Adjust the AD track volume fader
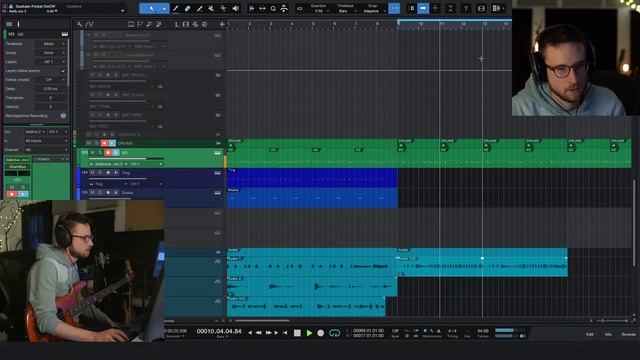 coord(127,158)
